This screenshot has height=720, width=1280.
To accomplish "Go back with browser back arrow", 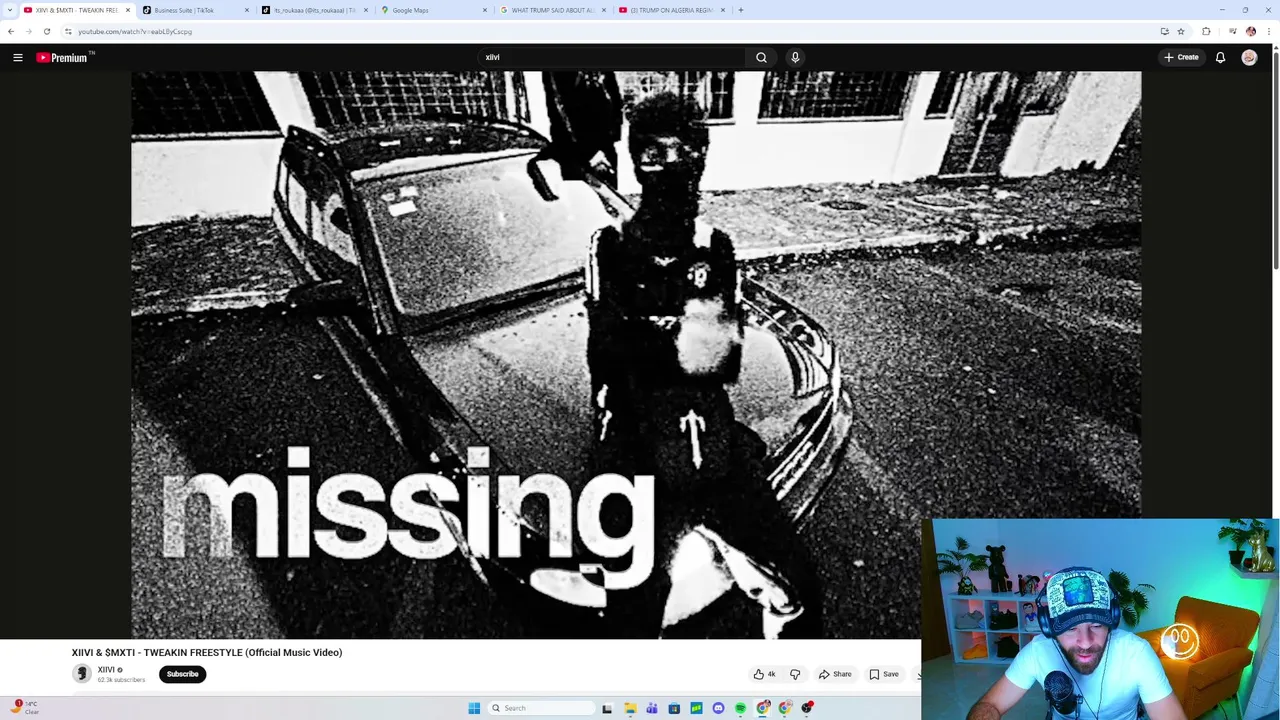I will [x=11, y=31].
